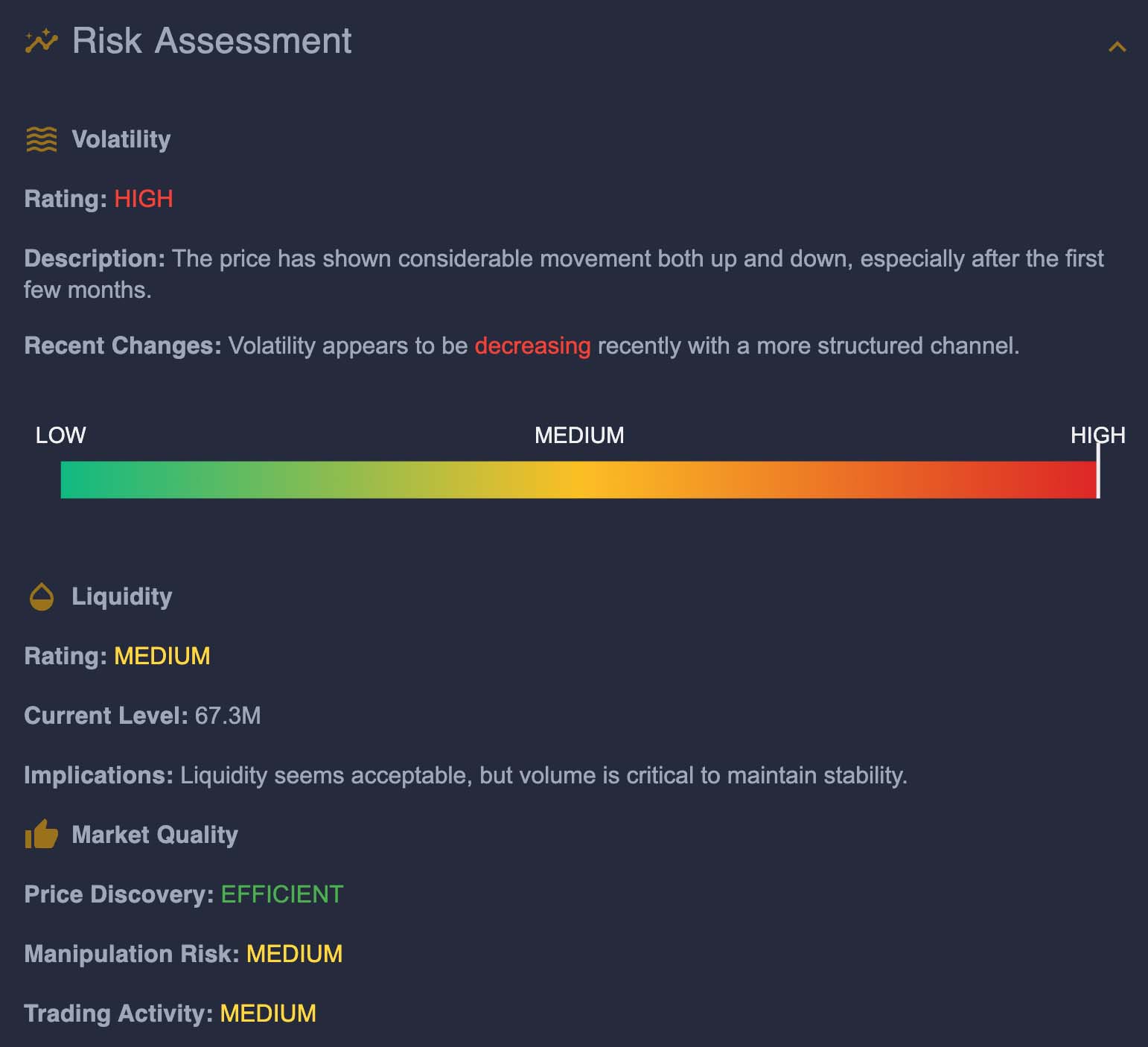Click the yellow MEDIUM liquidity rating
This screenshot has width=1148, height=1047.
coord(162,656)
